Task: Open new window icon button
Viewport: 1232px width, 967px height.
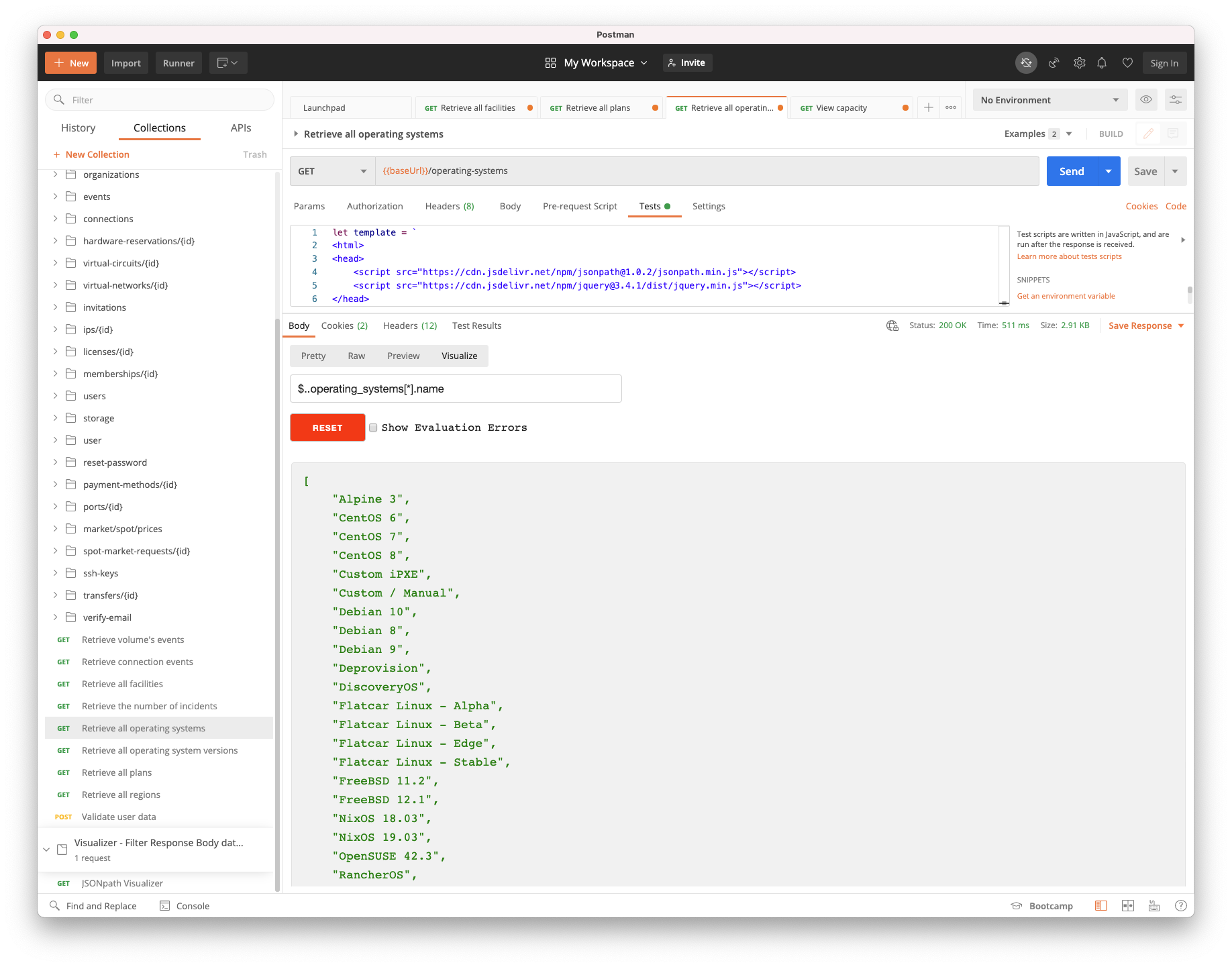Action: (x=228, y=63)
